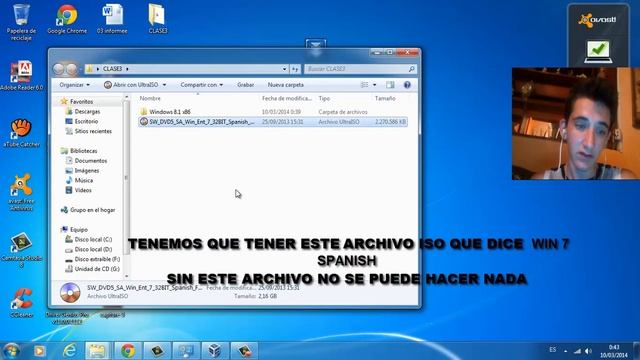Viewport: 640px width, 360px height.
Task: Click the network signal tray icon
Action: tap(577, 351)
